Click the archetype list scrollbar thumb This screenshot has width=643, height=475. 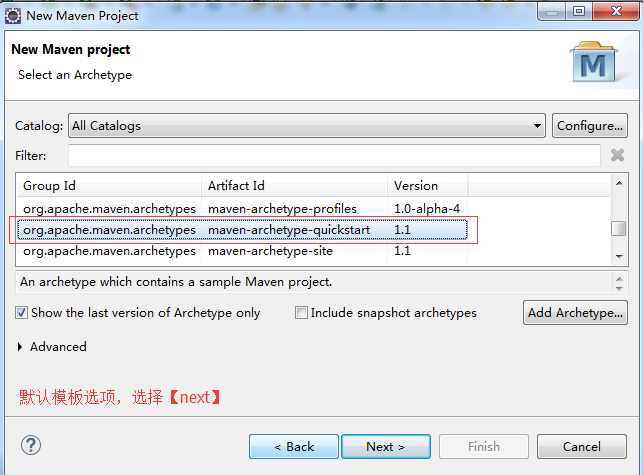click(x=619, y=229)
